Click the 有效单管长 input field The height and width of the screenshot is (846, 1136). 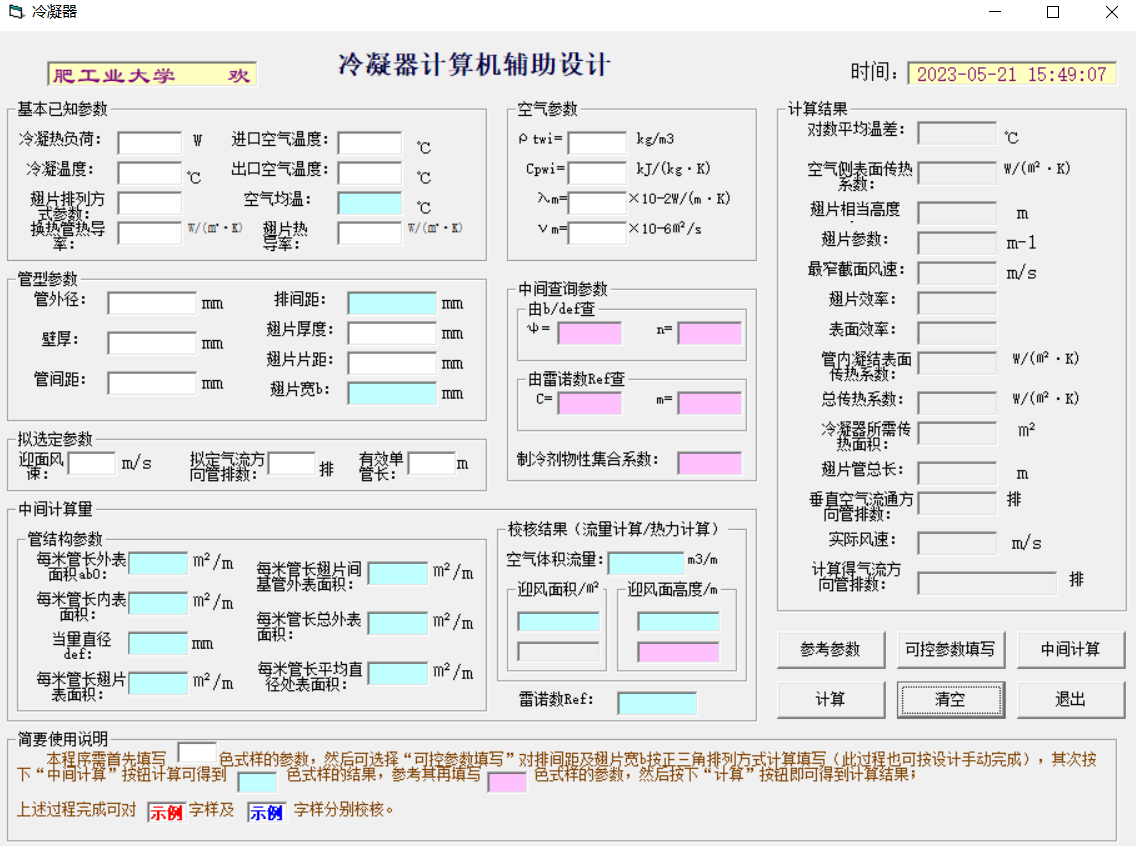click(431, 463)
